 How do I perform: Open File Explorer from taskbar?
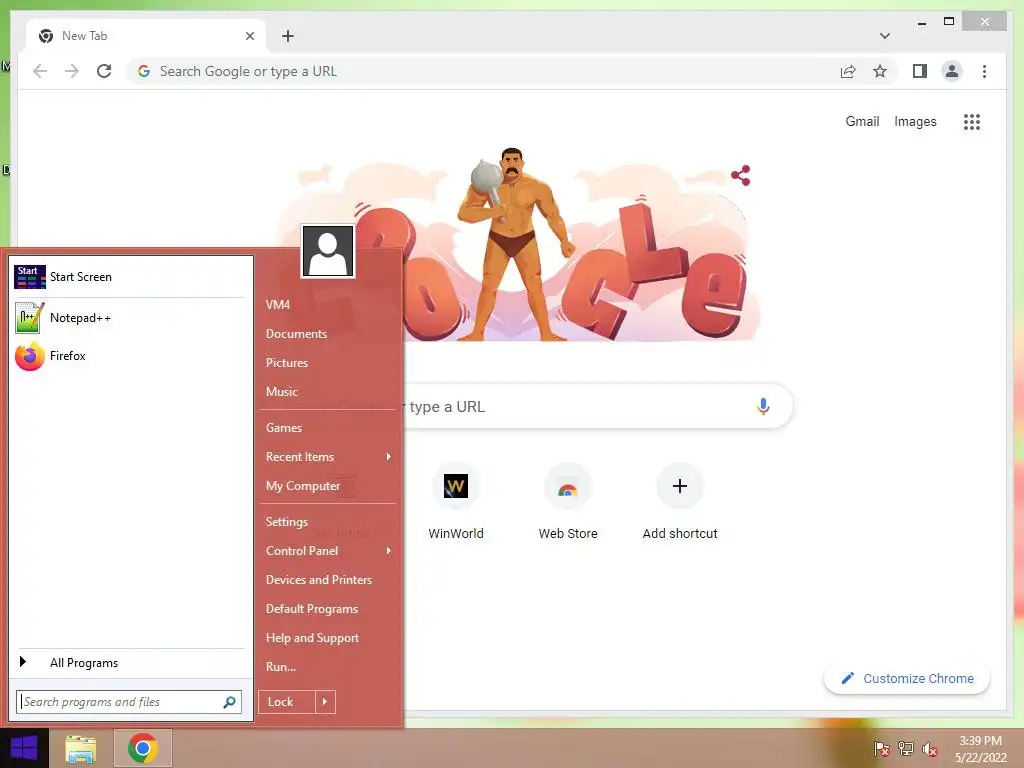pos(81,748)
